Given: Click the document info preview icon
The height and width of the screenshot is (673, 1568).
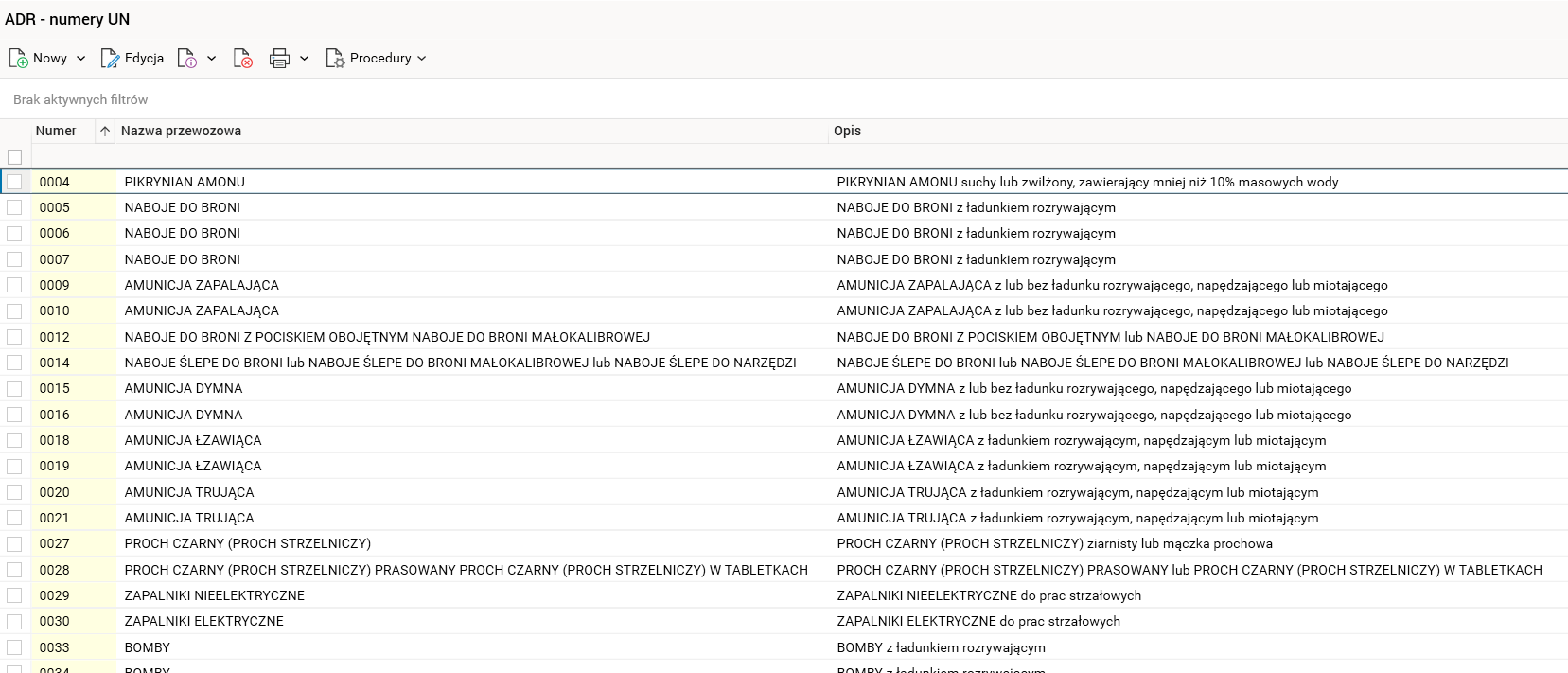Looking at the screenshot, I should click(x=187, y=59).
